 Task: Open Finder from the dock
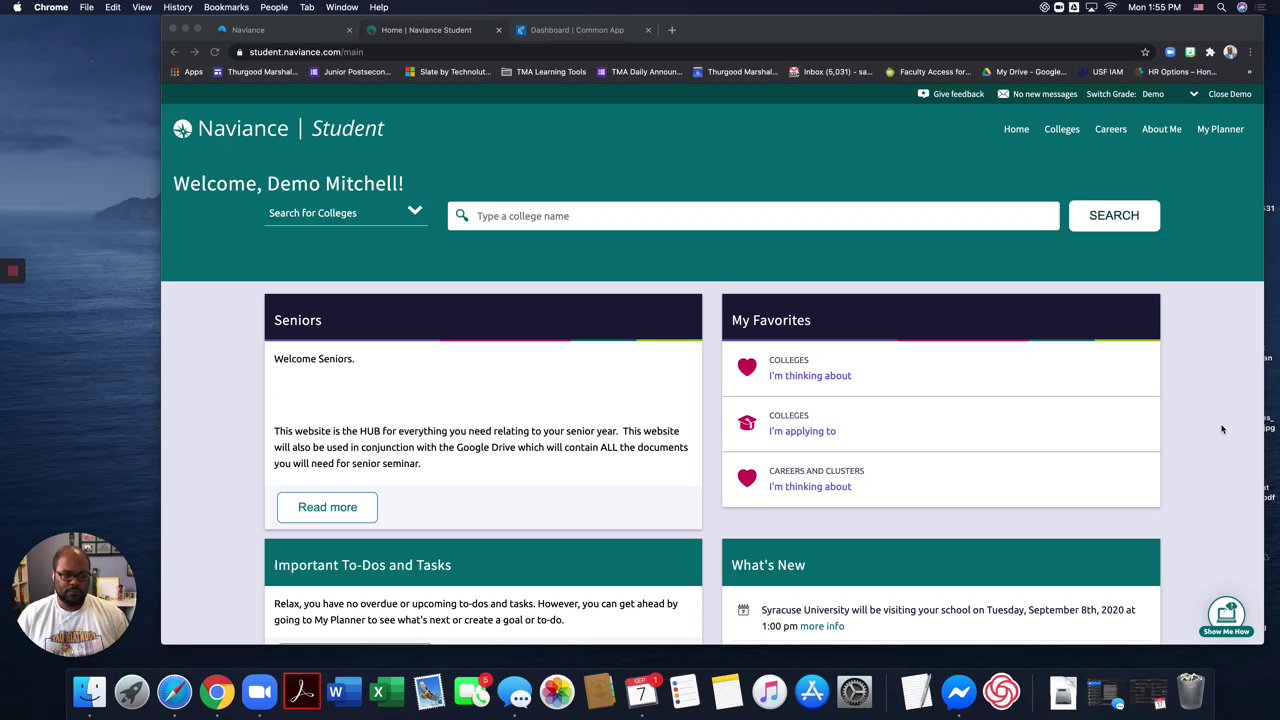pyautogui.click(x=89, y=692)
